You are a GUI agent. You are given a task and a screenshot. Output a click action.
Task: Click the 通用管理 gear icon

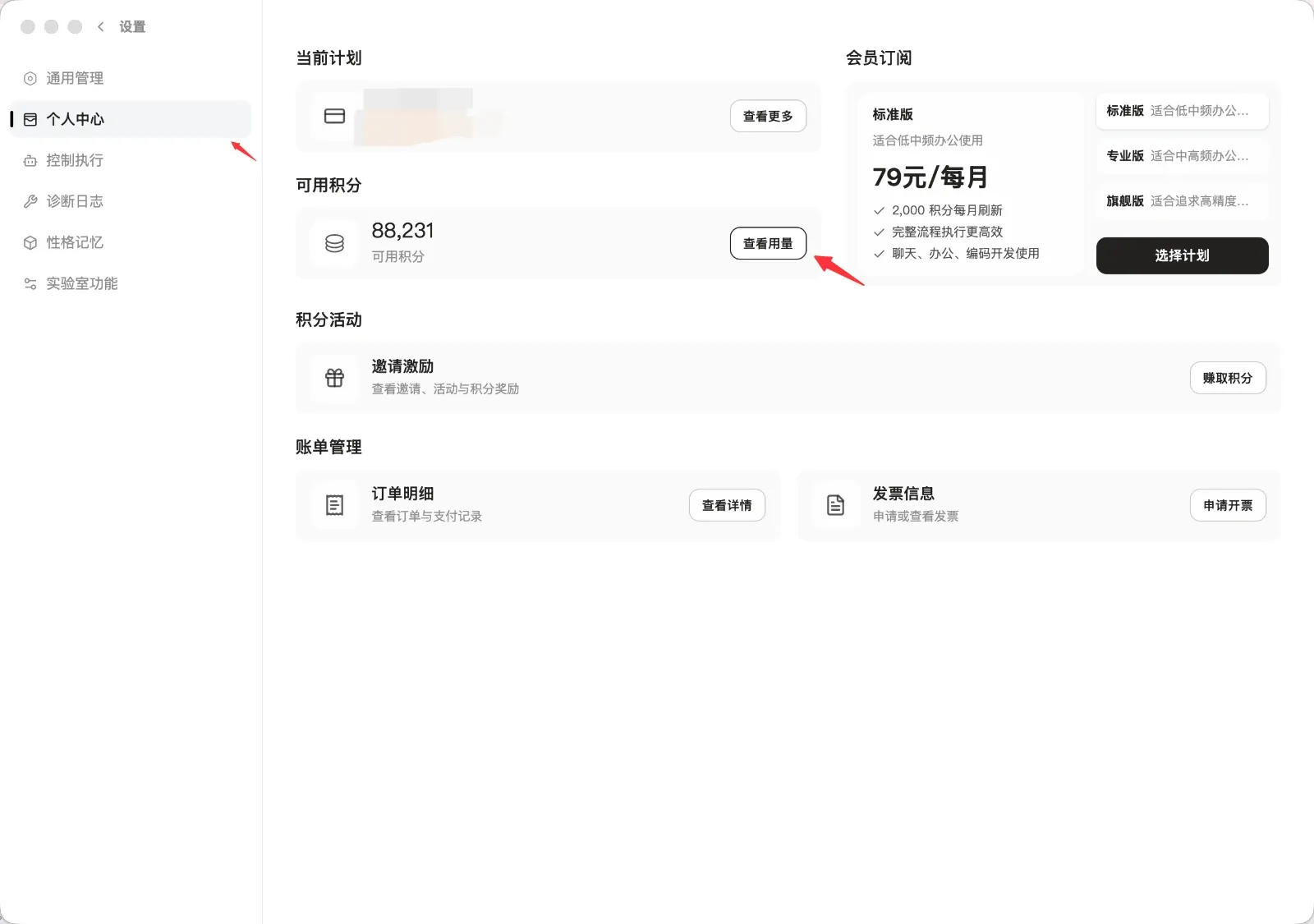point(30,79)
